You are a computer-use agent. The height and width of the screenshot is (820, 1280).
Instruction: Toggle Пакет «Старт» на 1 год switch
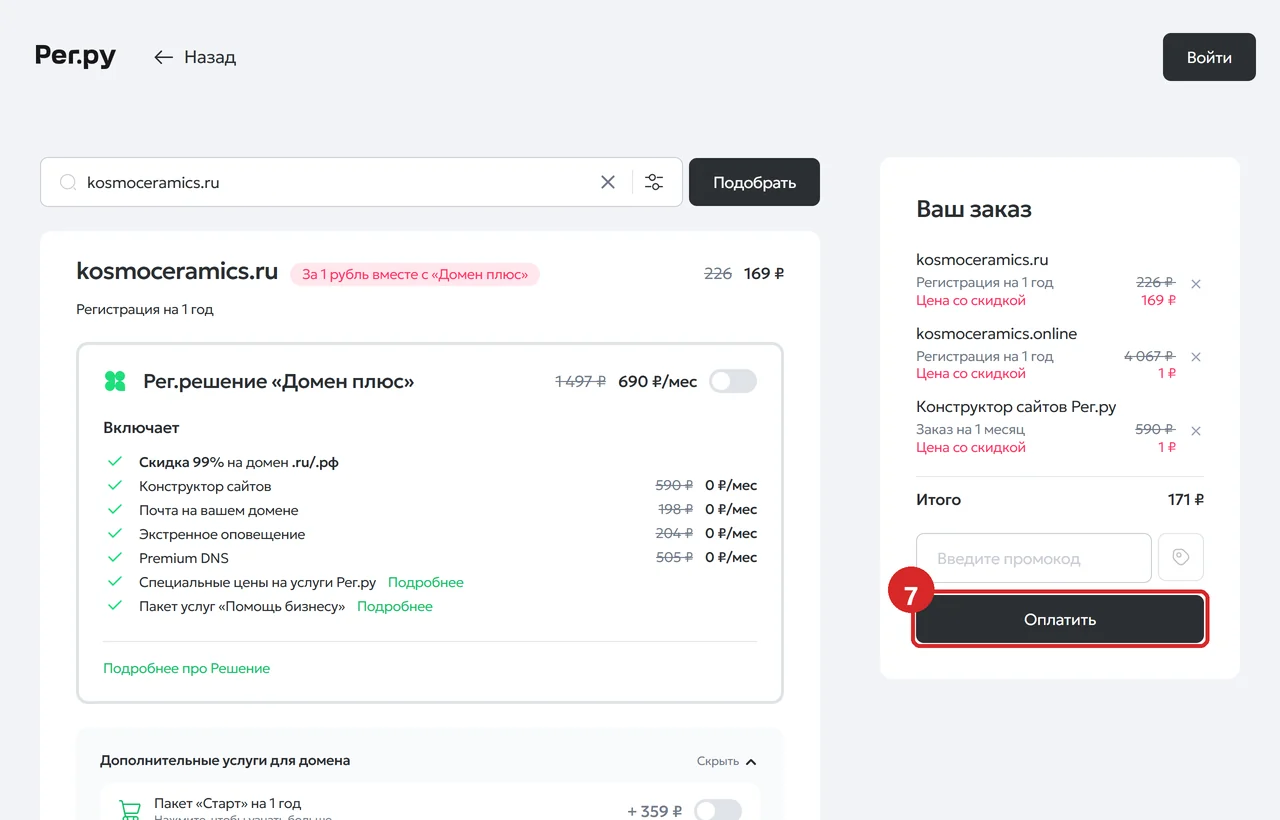(x=718, y=810)
